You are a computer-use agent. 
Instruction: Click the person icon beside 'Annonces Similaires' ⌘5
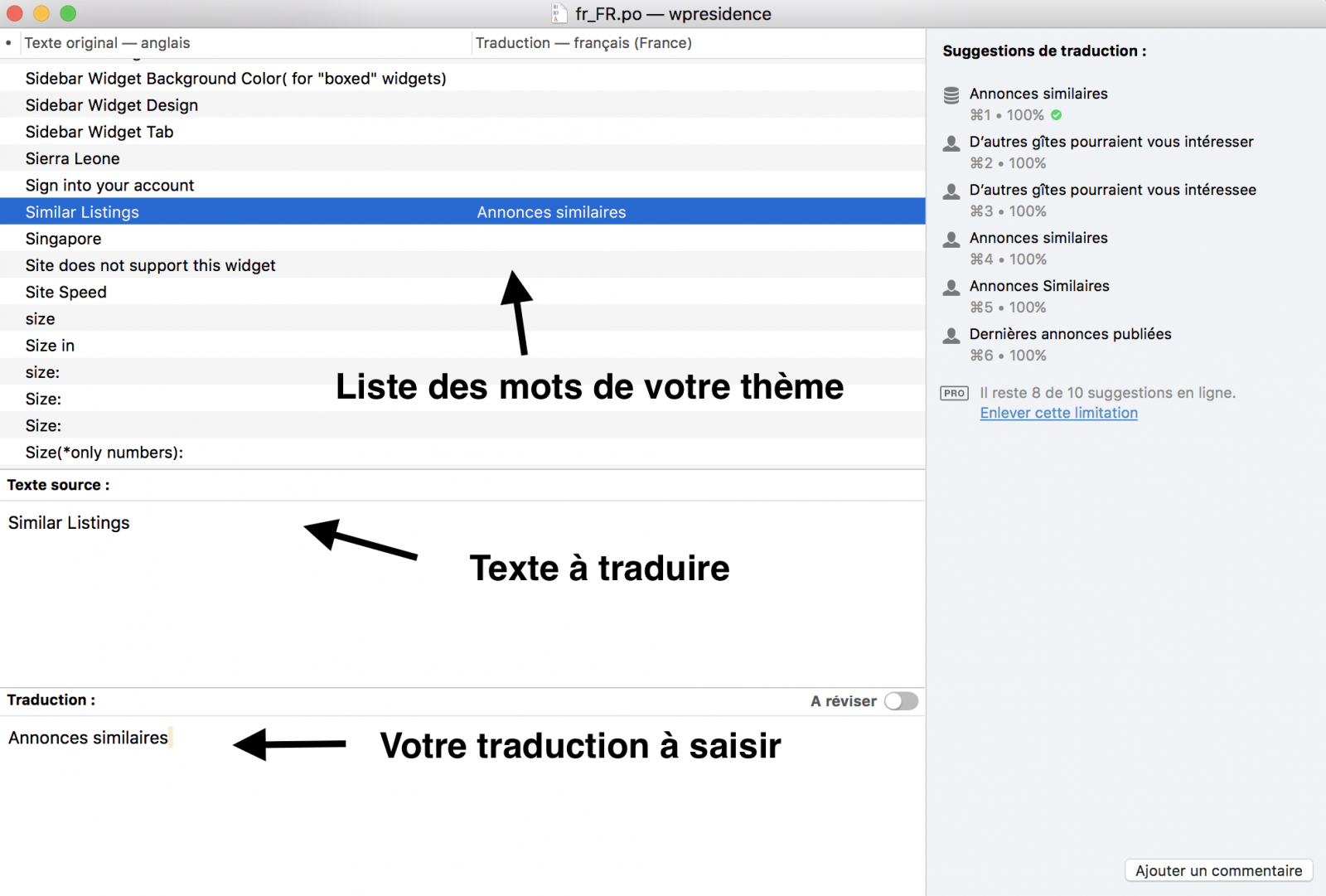951,288
